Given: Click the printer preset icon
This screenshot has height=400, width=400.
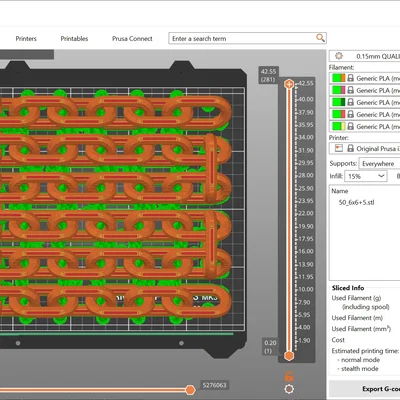Looking at the screenshot, I should click(339, 148).
